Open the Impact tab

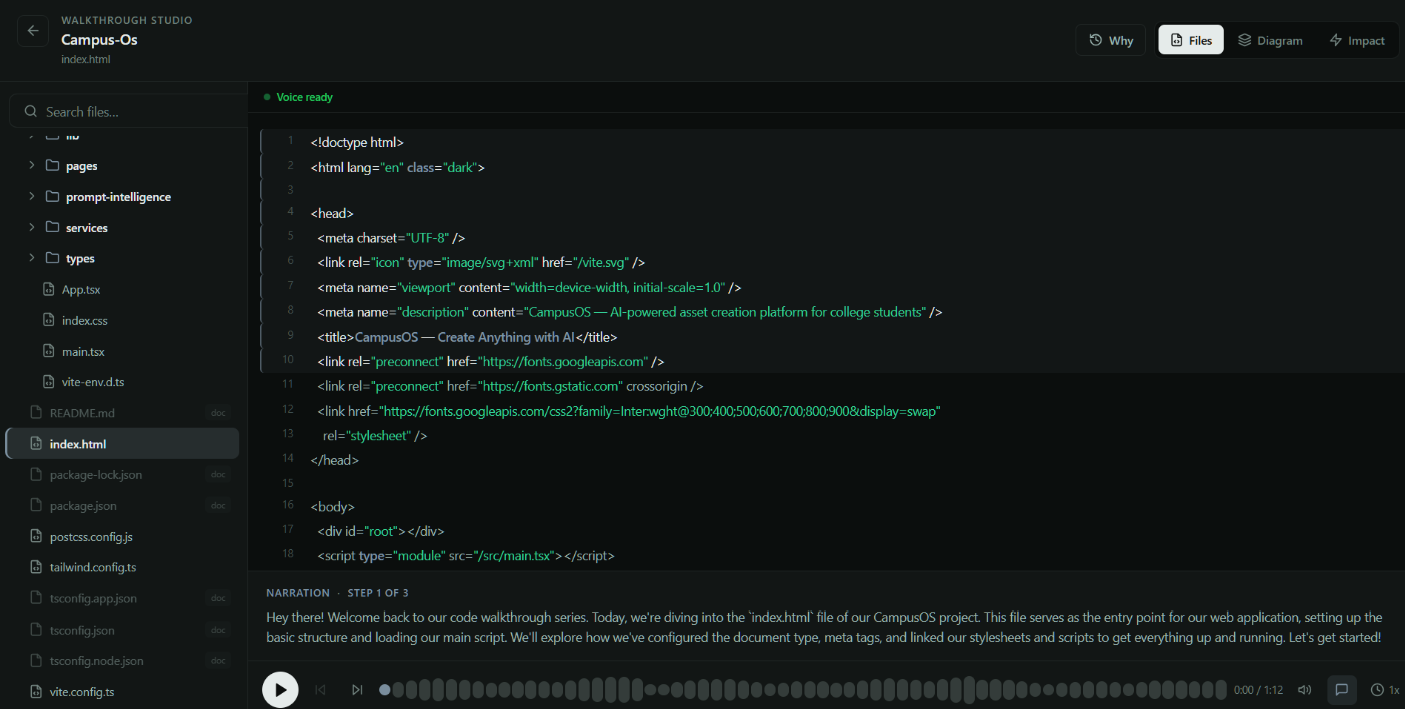click(x=1357, y=40)
